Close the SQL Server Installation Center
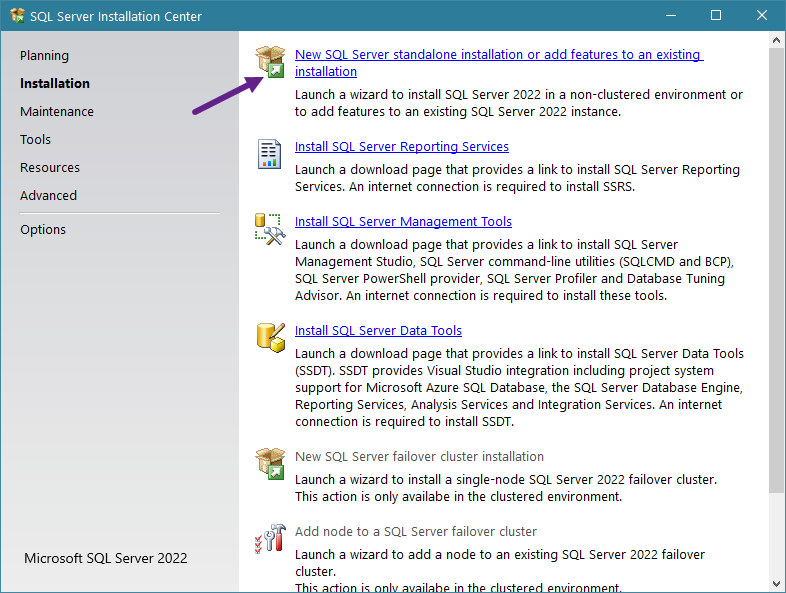Image resolution: width=786 pixels, height=593 pixels. click(761, 16)
